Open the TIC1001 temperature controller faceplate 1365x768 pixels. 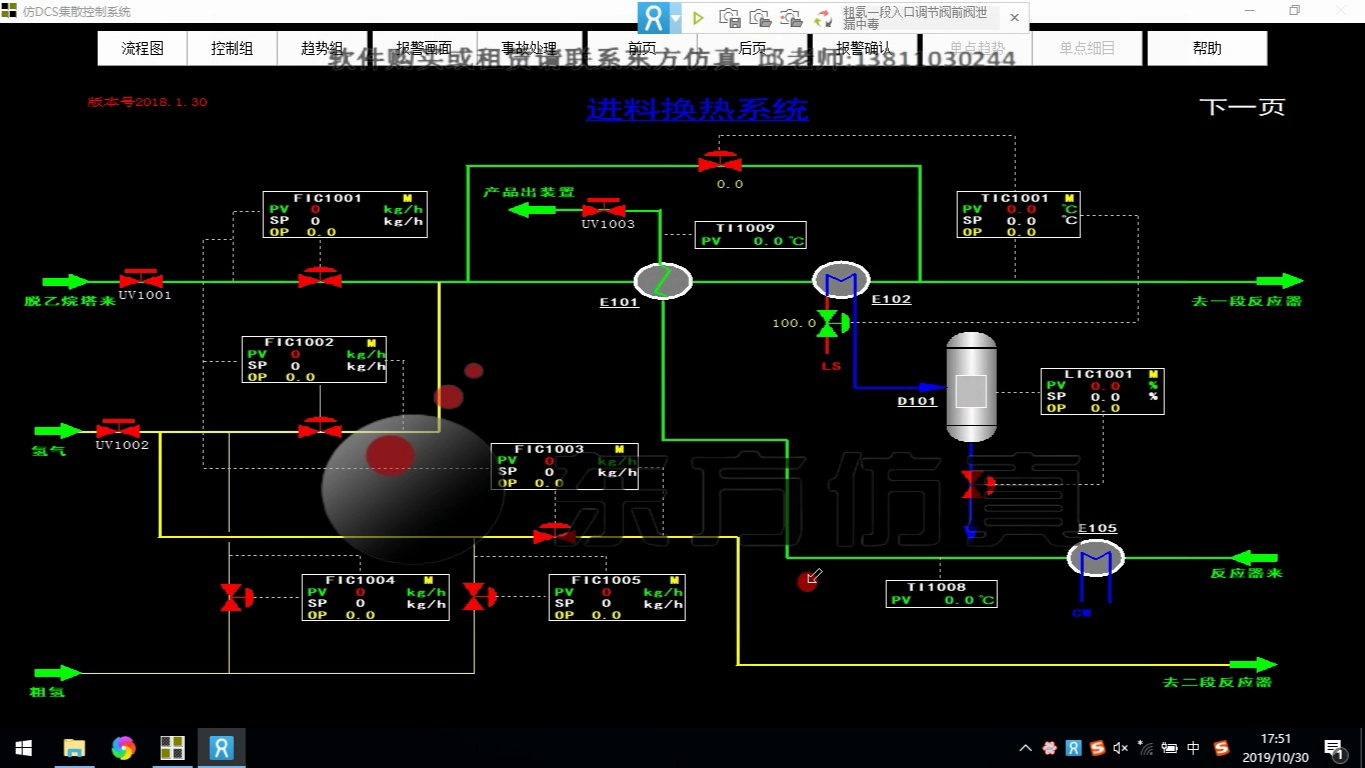tap(1018, 214)
